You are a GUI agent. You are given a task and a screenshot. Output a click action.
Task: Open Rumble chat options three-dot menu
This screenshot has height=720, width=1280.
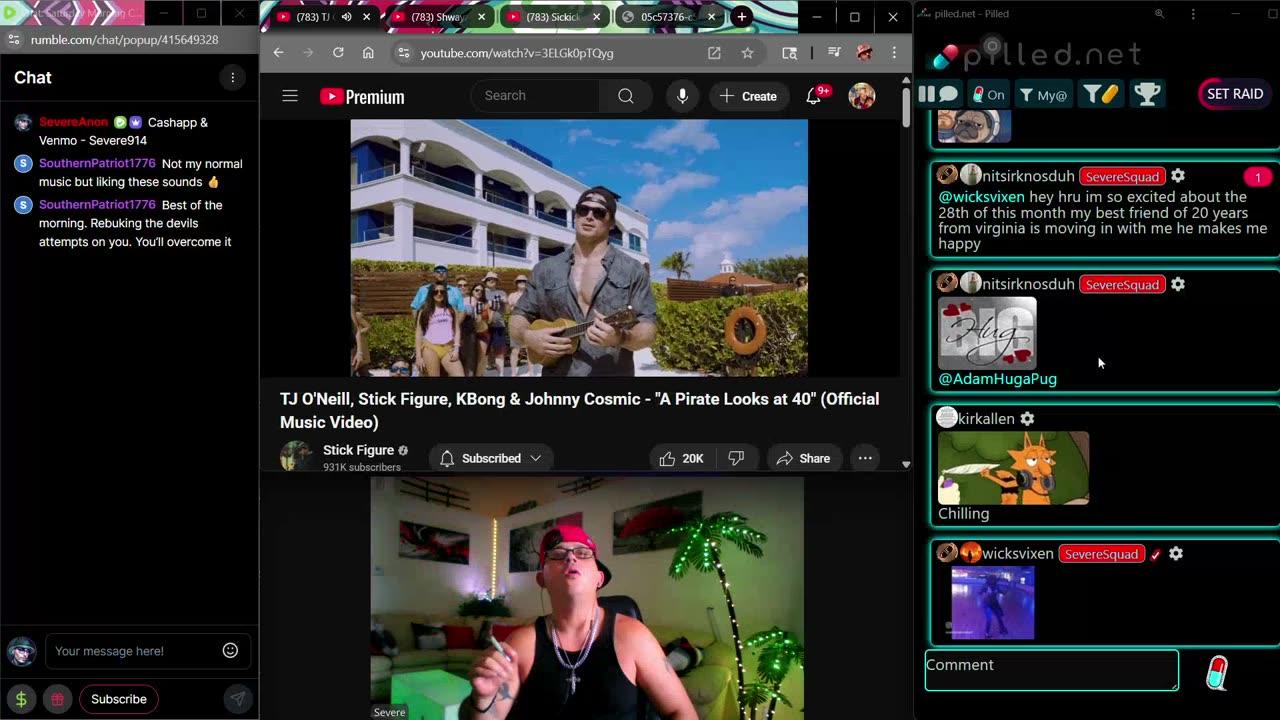coord(232,78)
